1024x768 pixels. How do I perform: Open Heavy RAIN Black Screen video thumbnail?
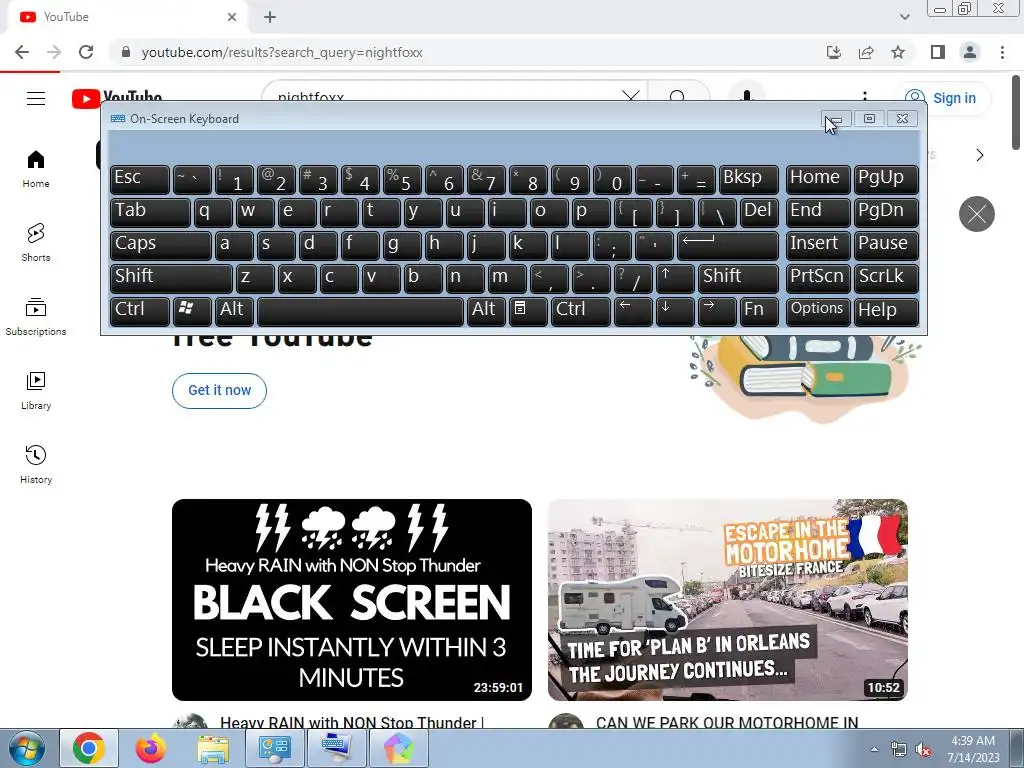(352, 600)
